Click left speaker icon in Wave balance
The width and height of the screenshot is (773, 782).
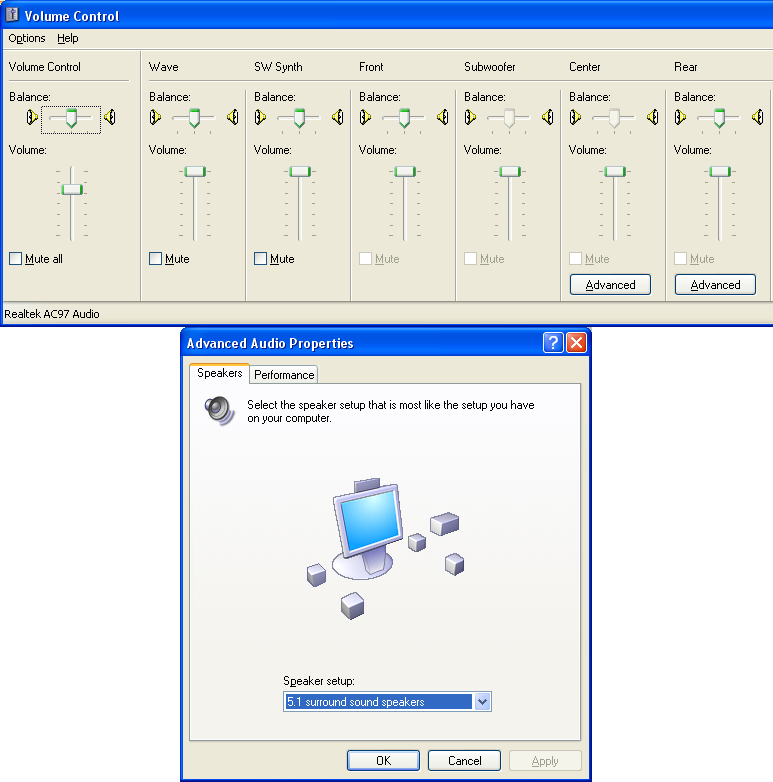point(155,117)
